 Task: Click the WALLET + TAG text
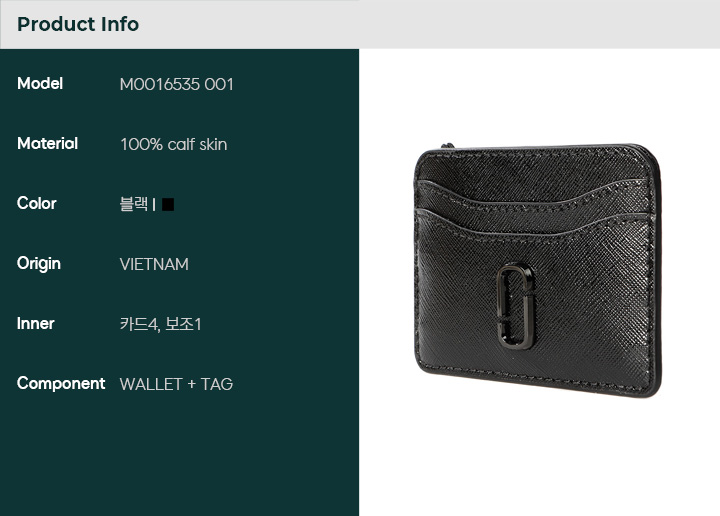click(x=176, y=384)
